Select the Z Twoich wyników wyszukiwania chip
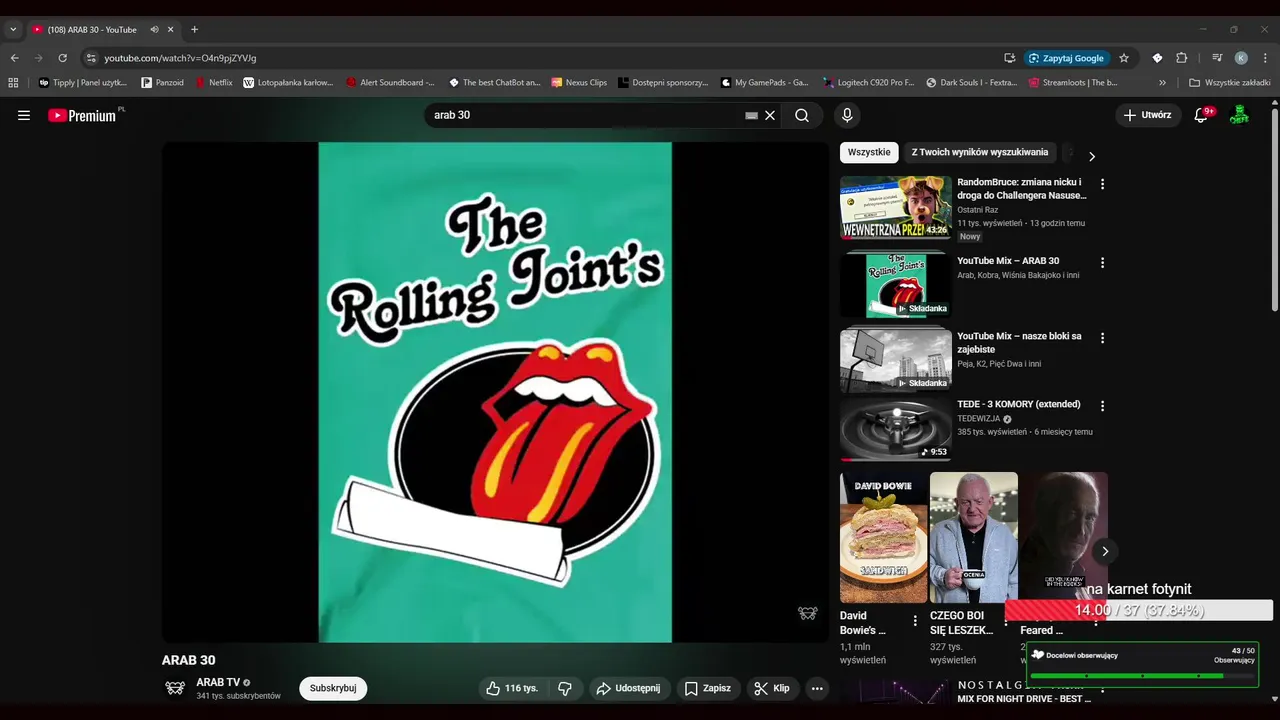 click(980, 152)
